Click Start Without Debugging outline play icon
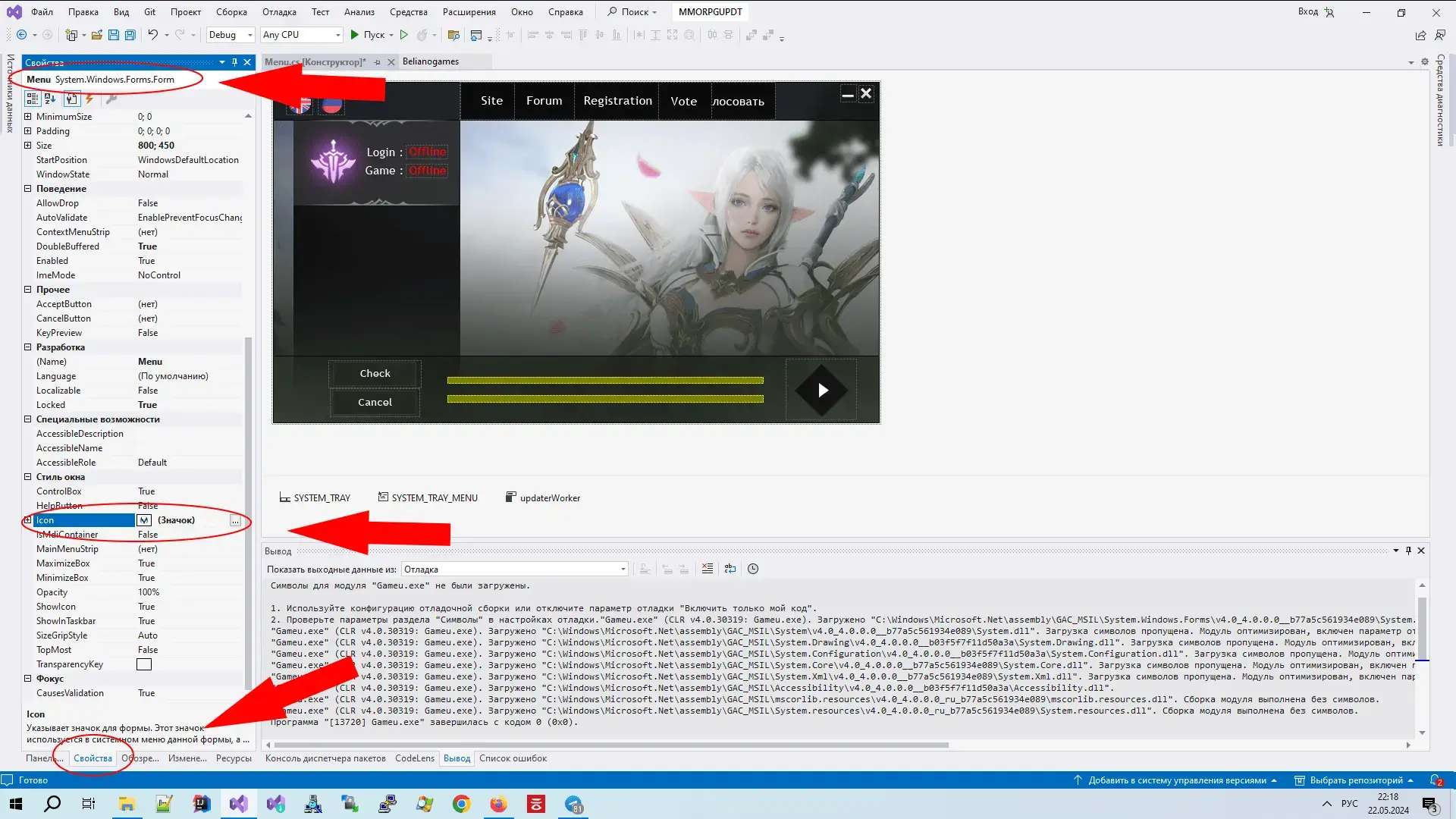This screenshot has width=1456, height=819. 404,35
